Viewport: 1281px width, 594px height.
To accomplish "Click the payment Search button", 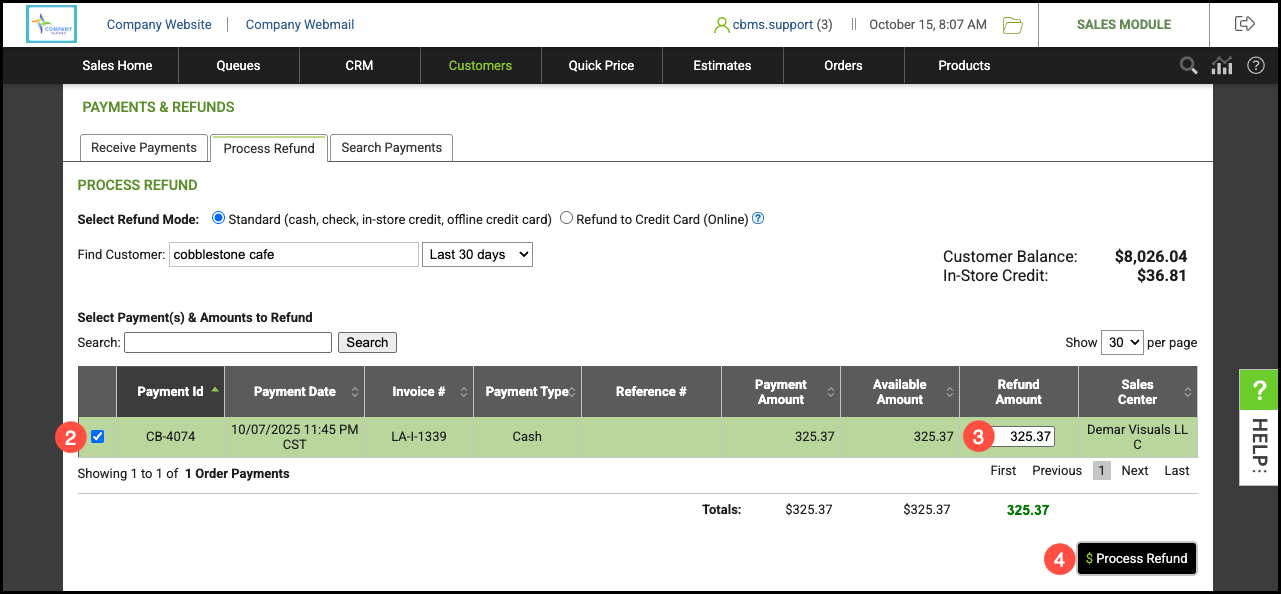I will [367, 342].
